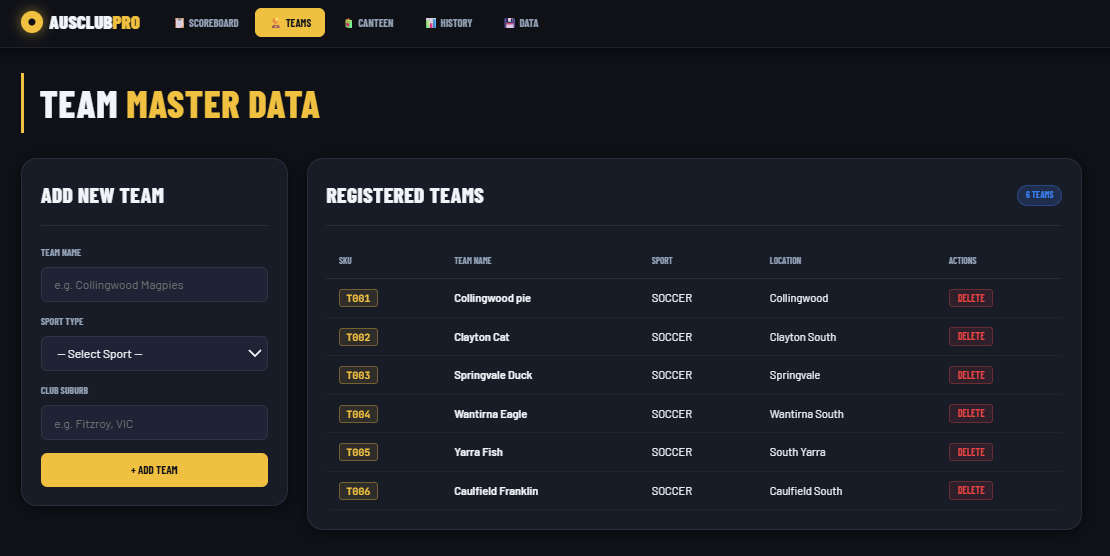Click the T001 SKU badge
The height and width of the screenshot is (556, 1110).
(358, 298)
